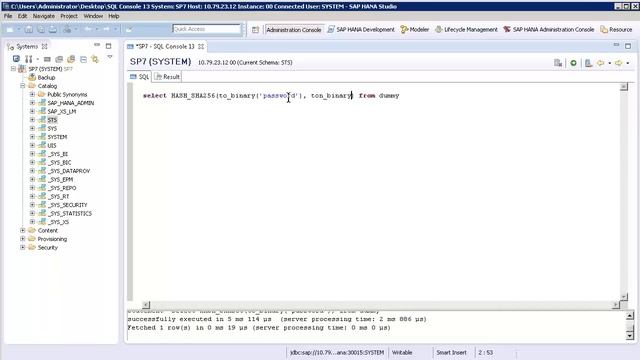The width and height of the screenshot is (640, 360).
Task: Open the Navigate menu
Action: pos(44,16)
